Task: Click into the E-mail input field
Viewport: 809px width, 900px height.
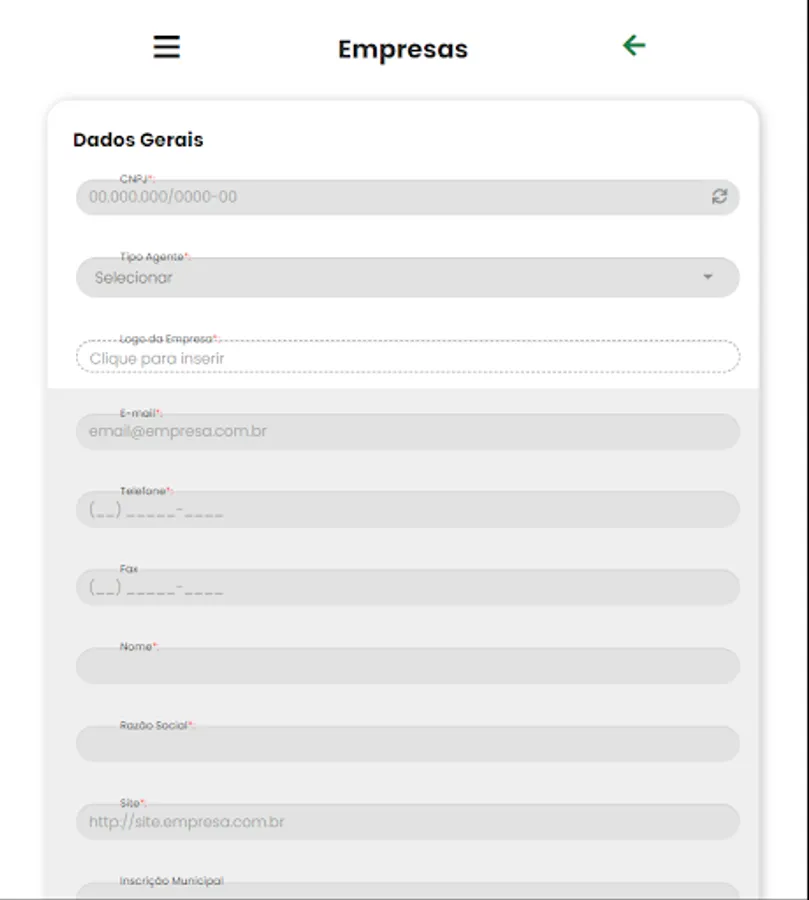Action: click(x=407, y=432)
